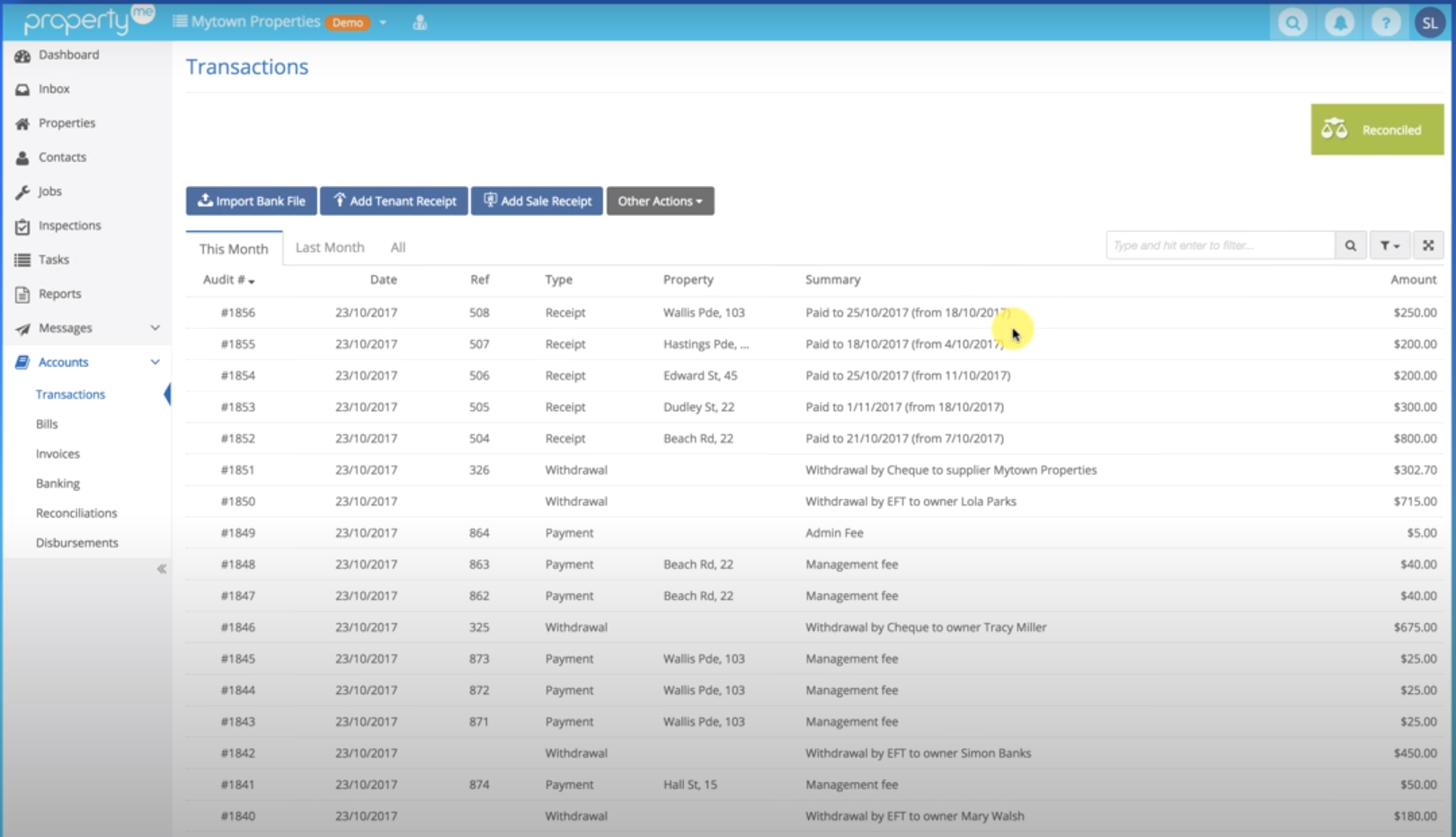Toggle the Audit # sort order

click(227, 280)
